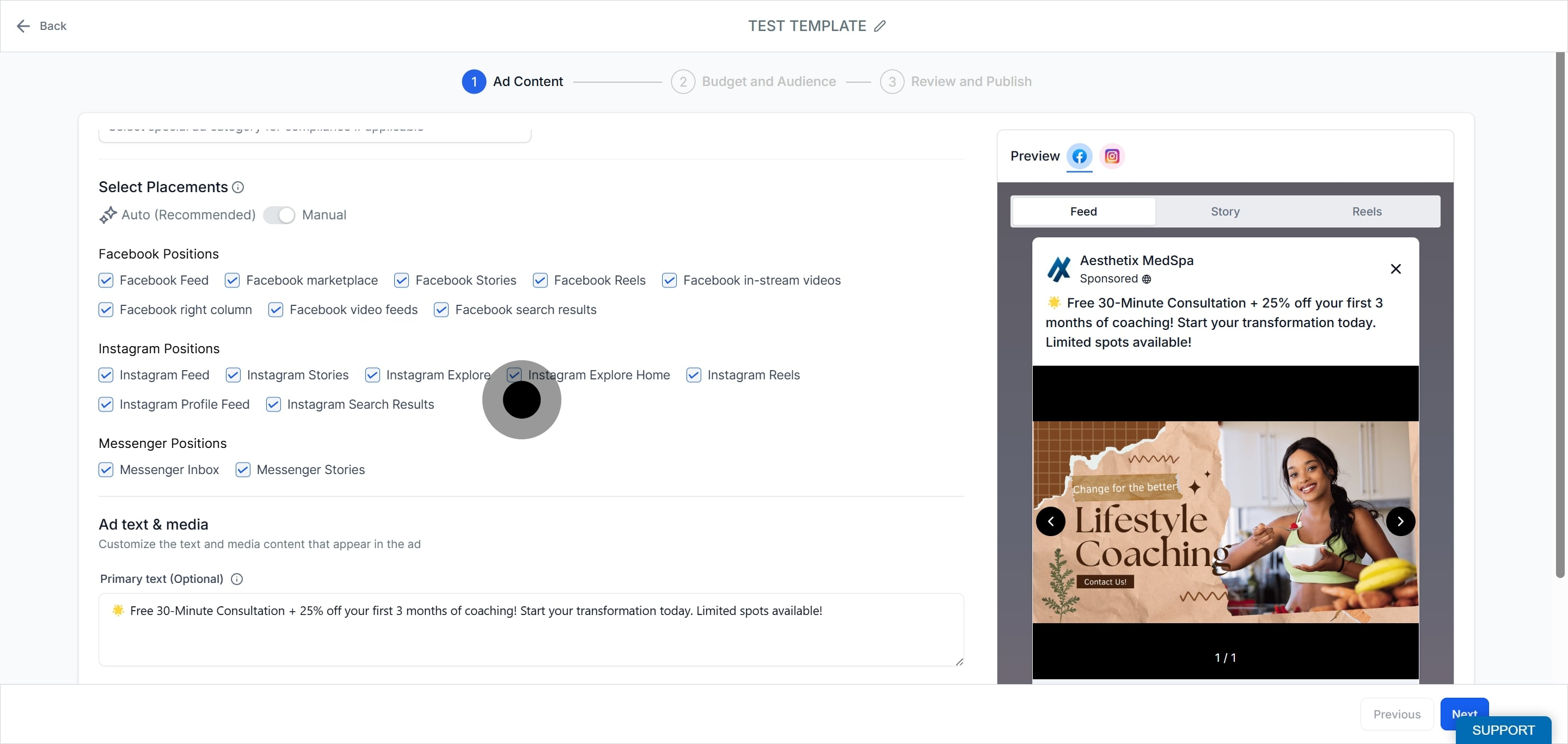Screen dimensions: 1568x744
Task: Click the Previous button
Action: pyautogui.click(x=1396, y=714)
